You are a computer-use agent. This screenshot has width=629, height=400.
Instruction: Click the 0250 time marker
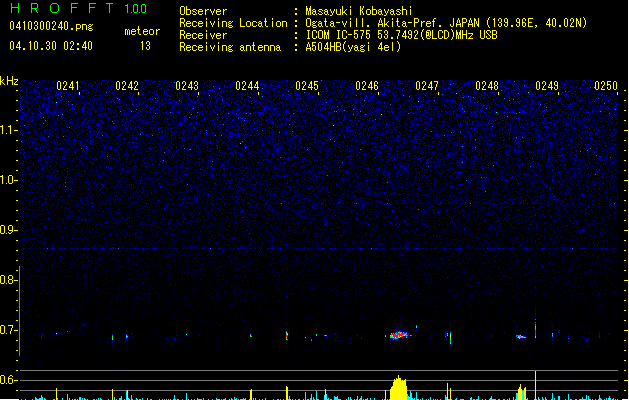point(606,85)
